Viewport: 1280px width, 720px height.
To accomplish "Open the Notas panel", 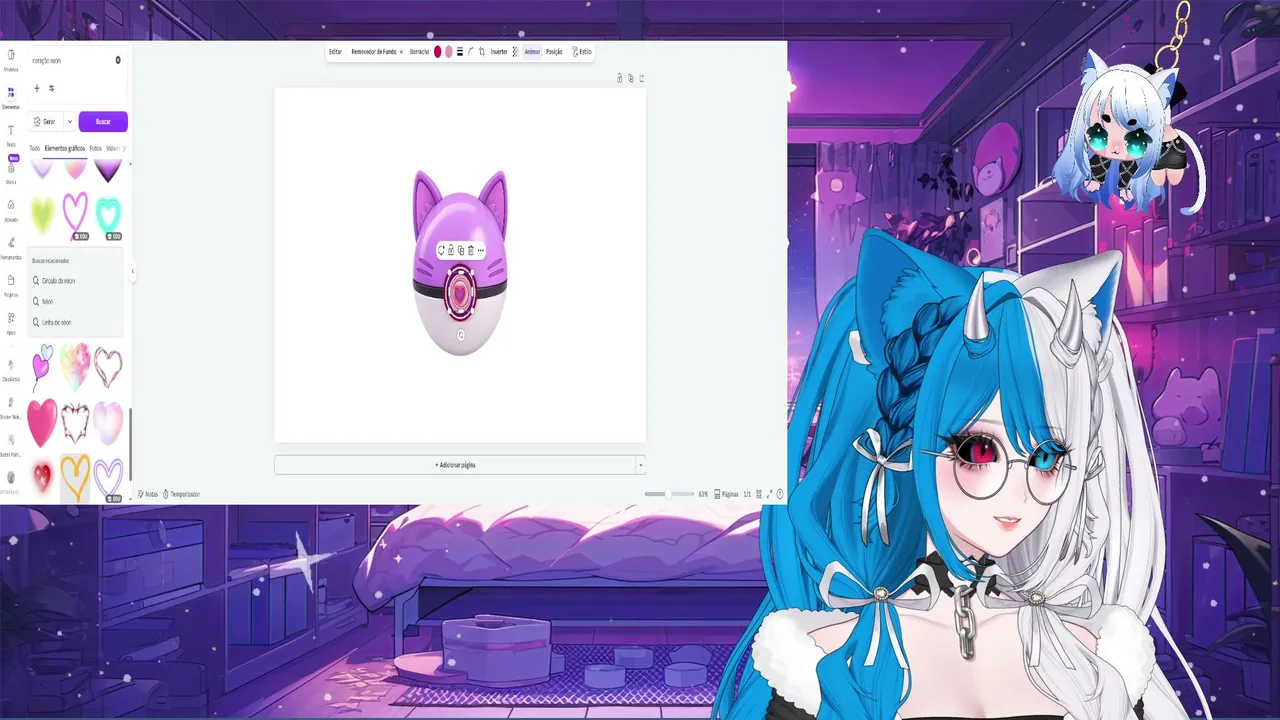I will 148,494.
